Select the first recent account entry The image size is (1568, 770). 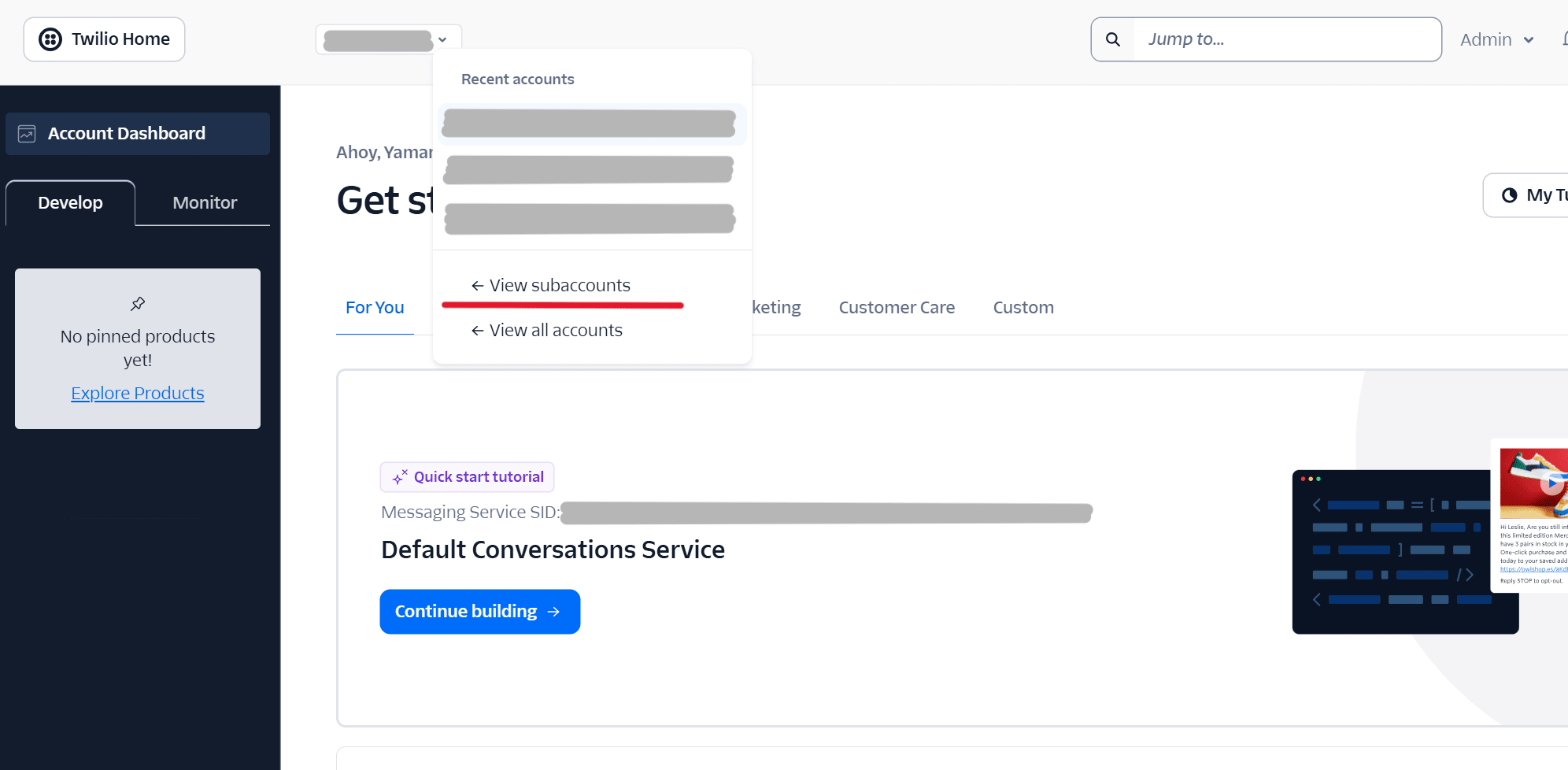(590, 124)
